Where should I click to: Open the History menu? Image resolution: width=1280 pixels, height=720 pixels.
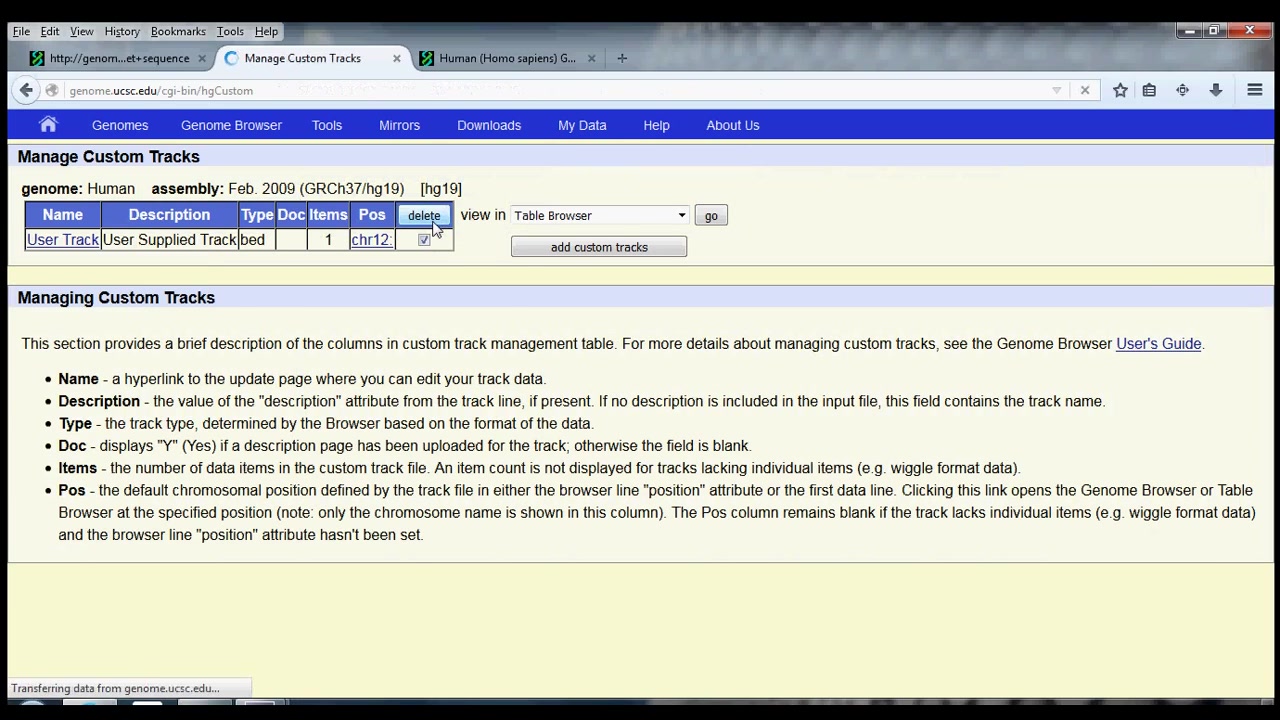122,31
